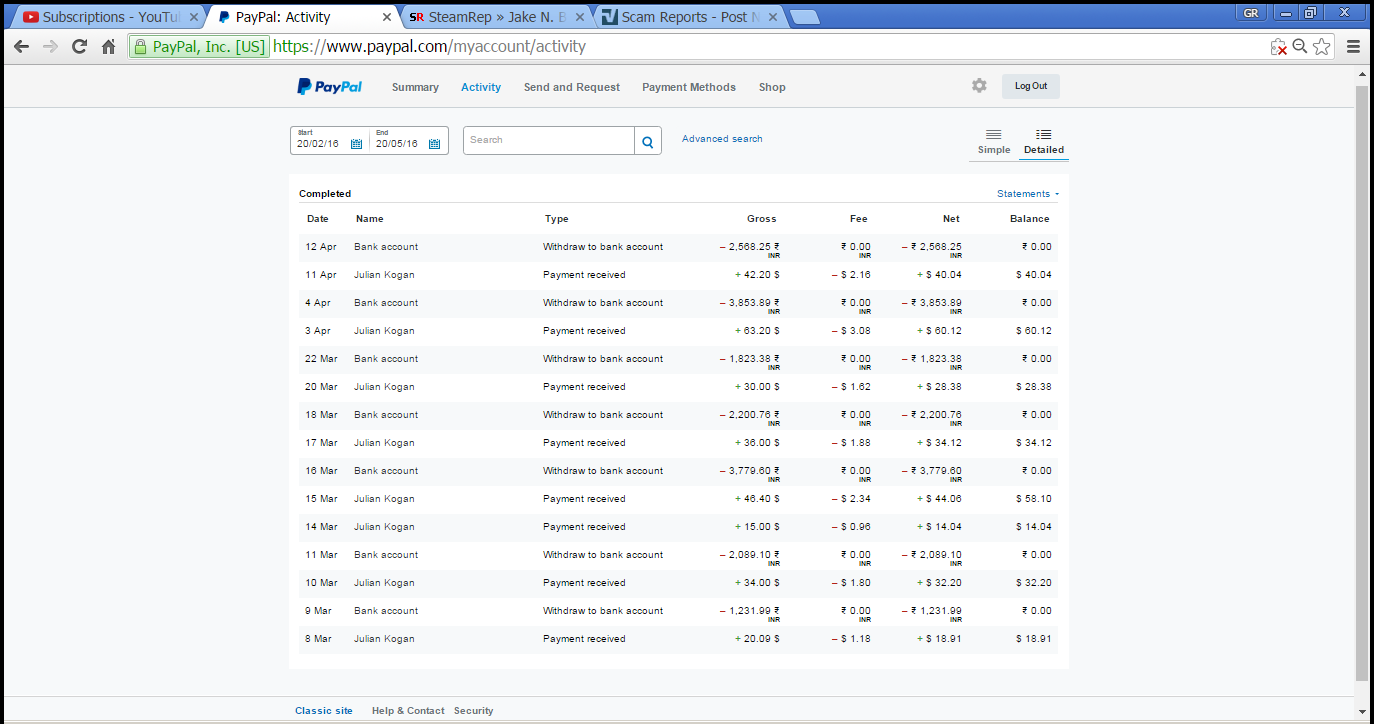1374x724 pixels.
Task: Click the Classic site footer link
Action: coord(323,711)
